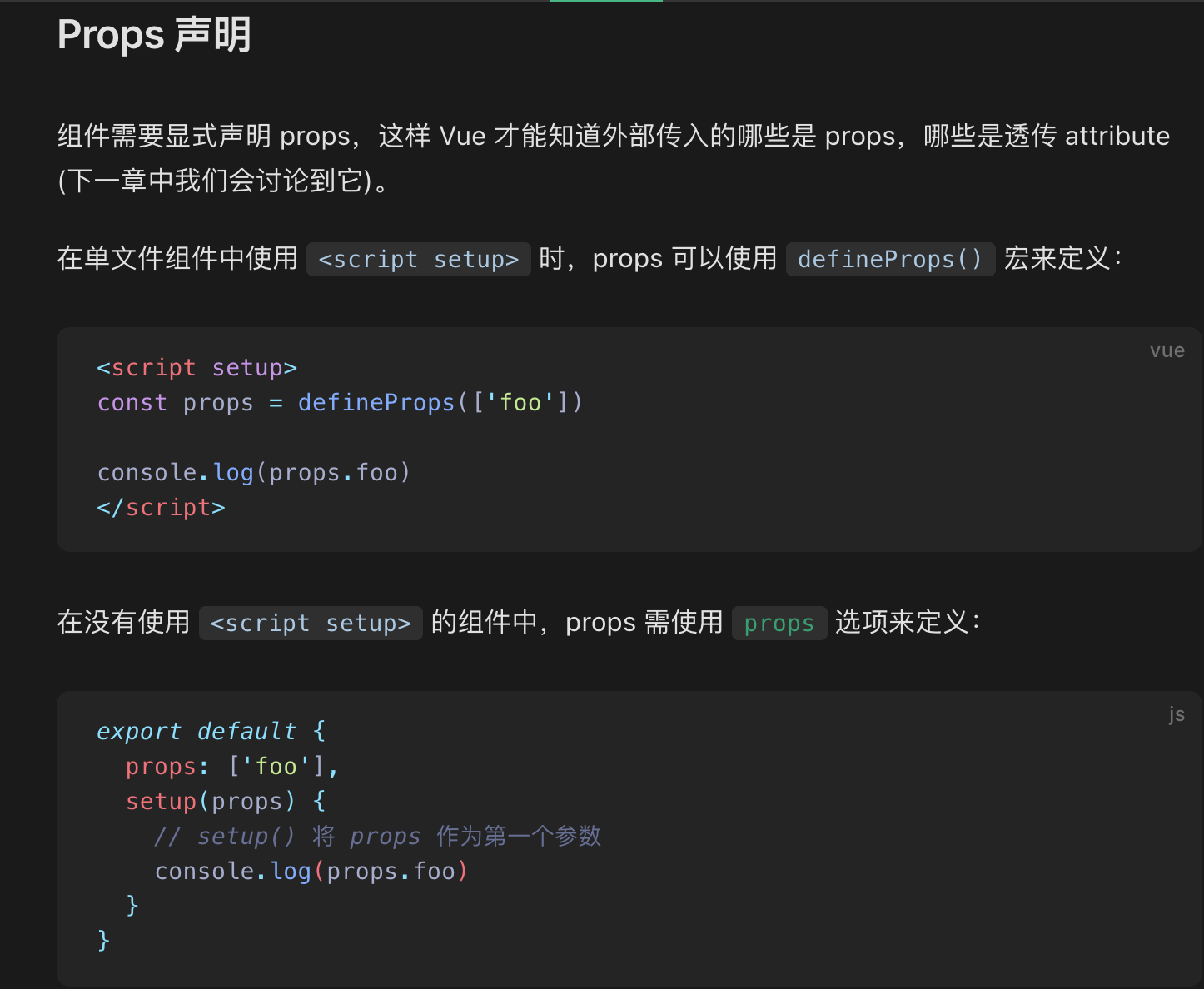This screenshot has height=989, width=1204.
Task: Click the green `props` inline option code
Action: (x=779, y=623)
